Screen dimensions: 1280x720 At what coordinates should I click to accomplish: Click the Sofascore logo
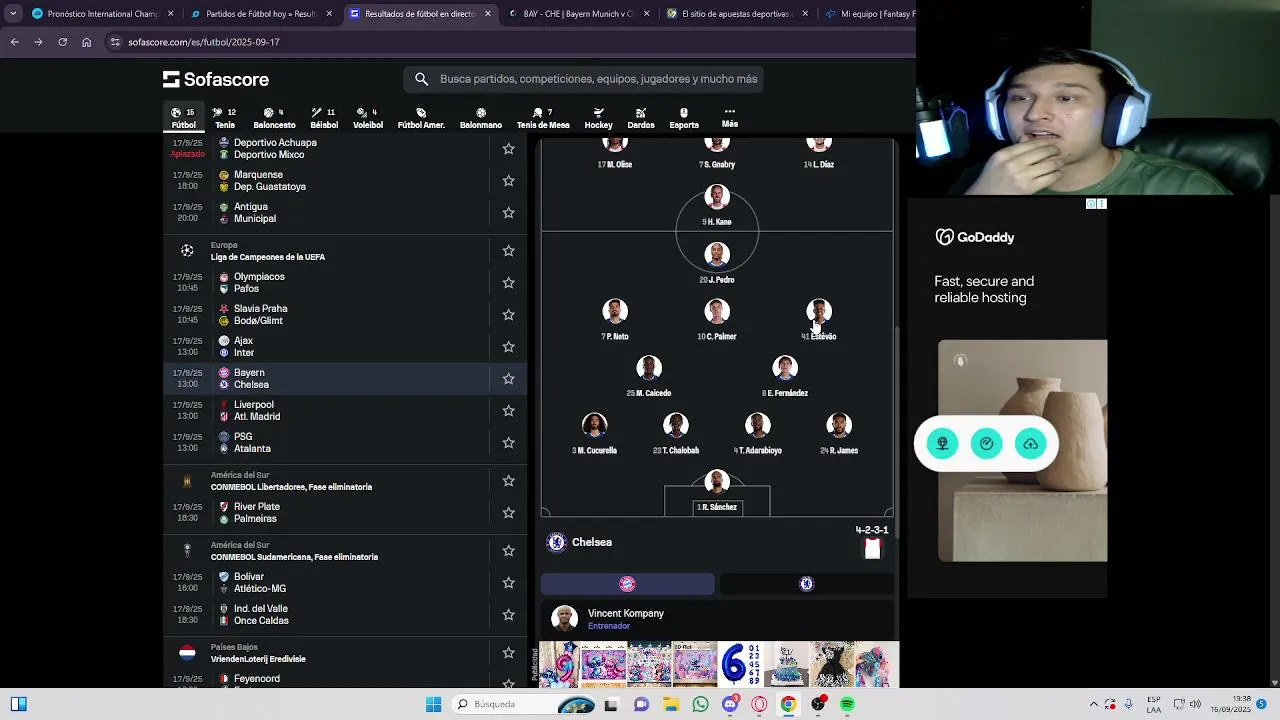(216, 79)
